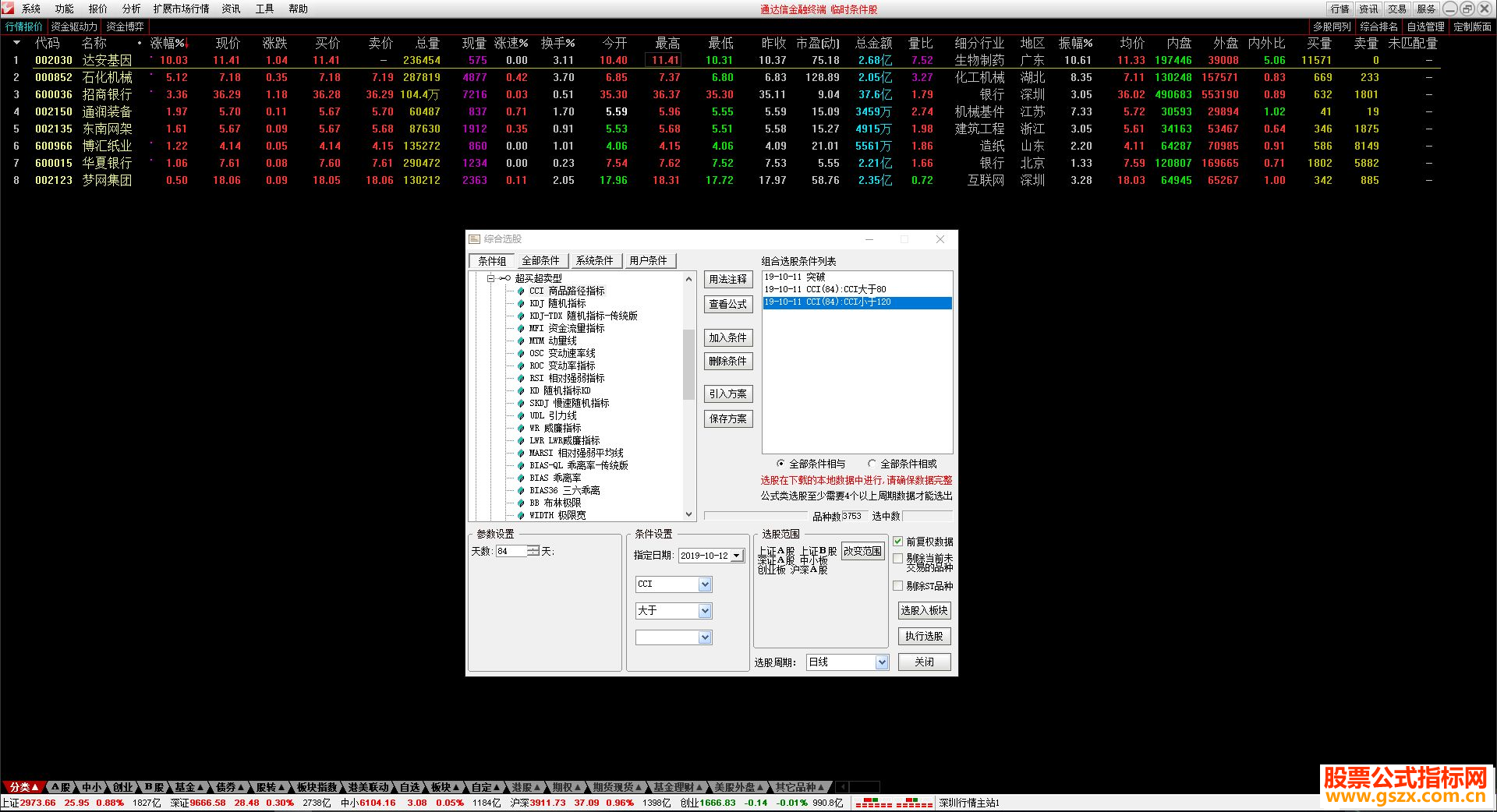Click the 涨幅% column header
Screen dimensions: 1497x812
click(x=169, y=43)
